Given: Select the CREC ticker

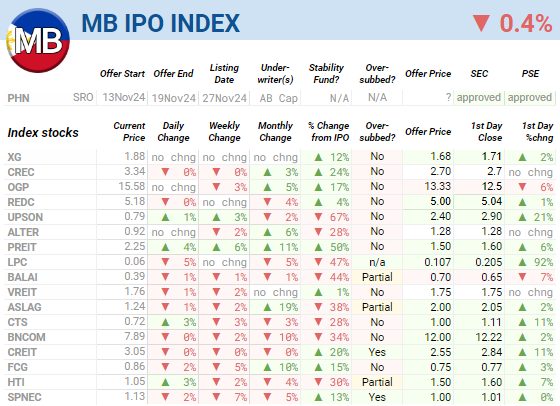Looking at the screenshot, I should (21, 172).
